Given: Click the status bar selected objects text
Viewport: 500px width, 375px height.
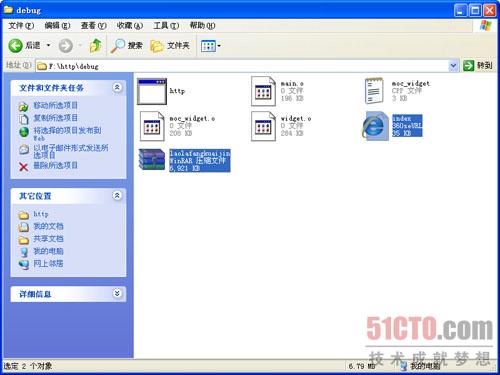Looking at the screenshot, I should [28, 366].
